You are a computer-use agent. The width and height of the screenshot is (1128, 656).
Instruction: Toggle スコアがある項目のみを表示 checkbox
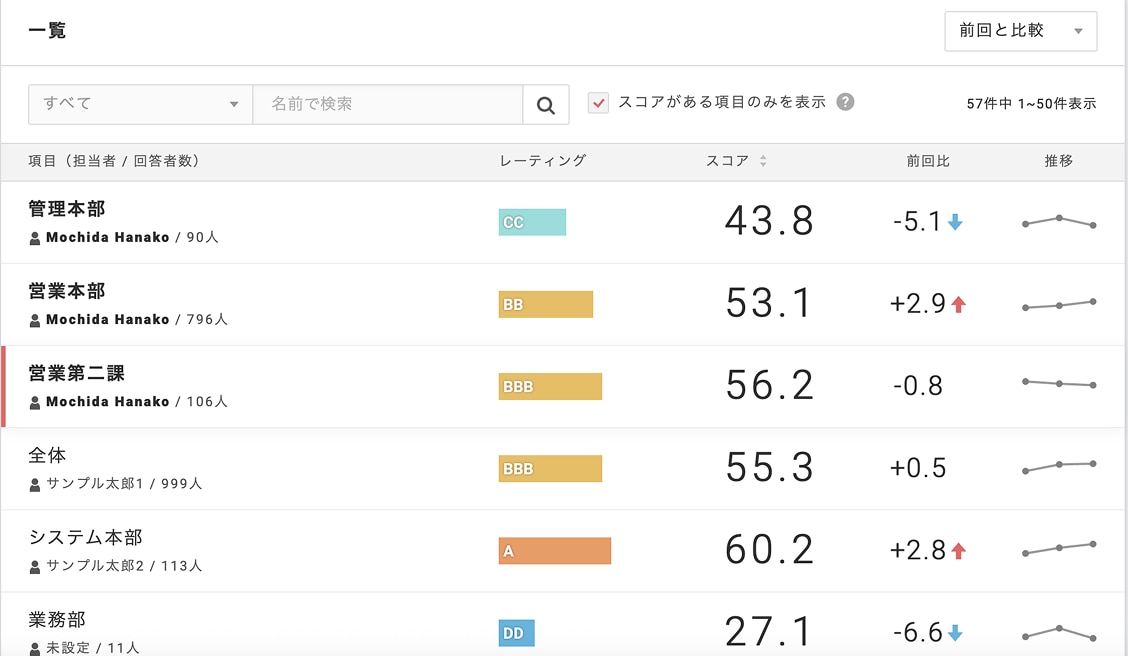tap(598, 103)
